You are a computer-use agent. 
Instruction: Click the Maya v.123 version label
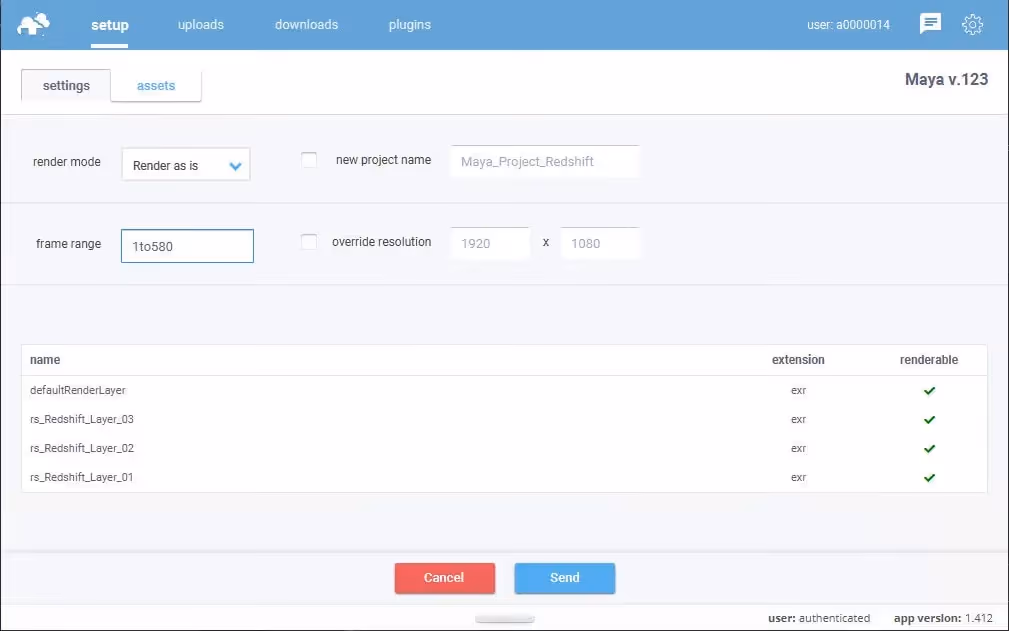point(946,79)
